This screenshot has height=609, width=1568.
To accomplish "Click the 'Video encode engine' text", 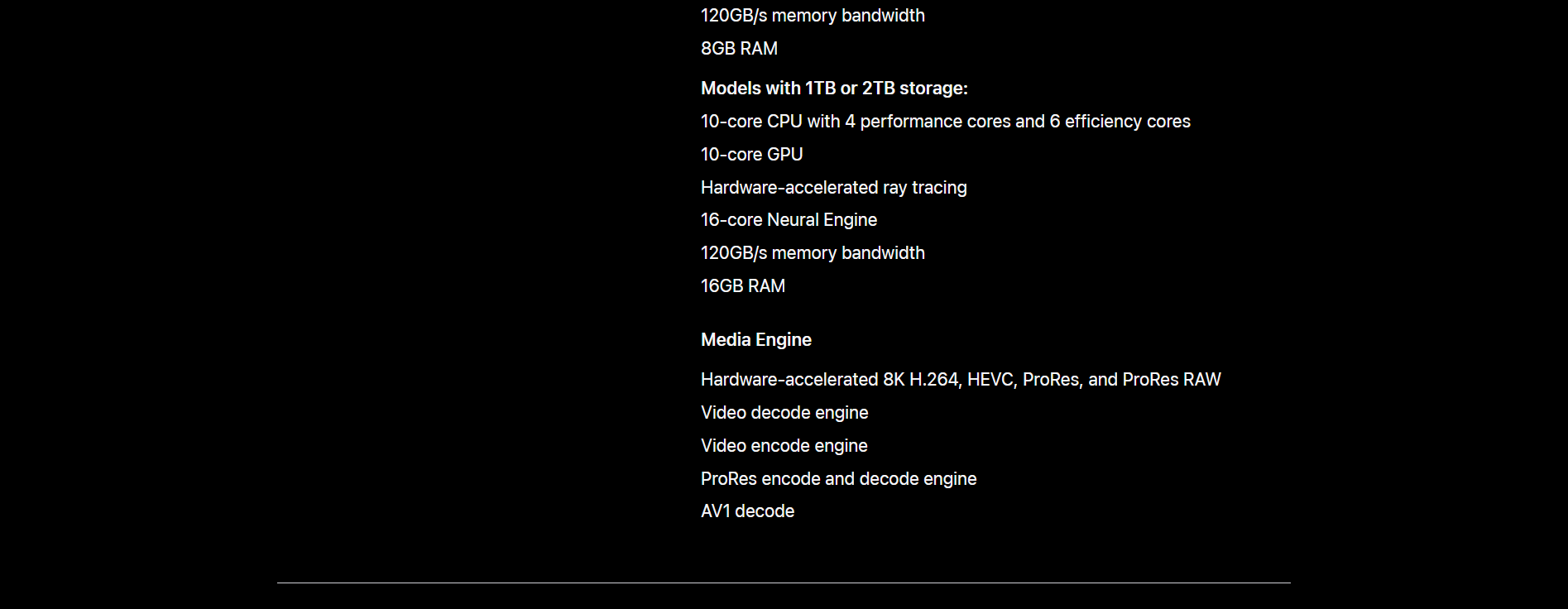I will (x=784, y=446).
